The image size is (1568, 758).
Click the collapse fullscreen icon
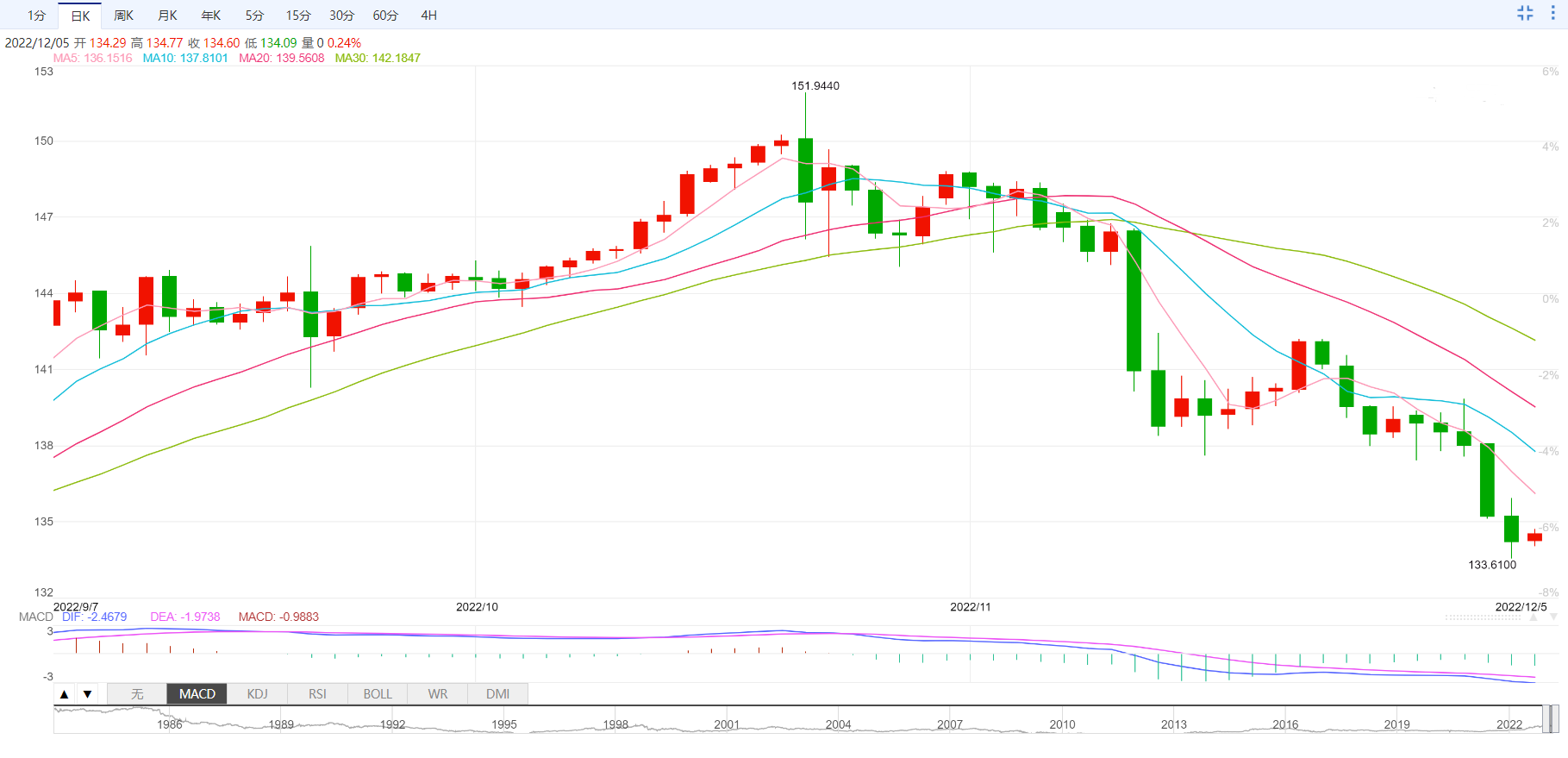coord(1525,13)
